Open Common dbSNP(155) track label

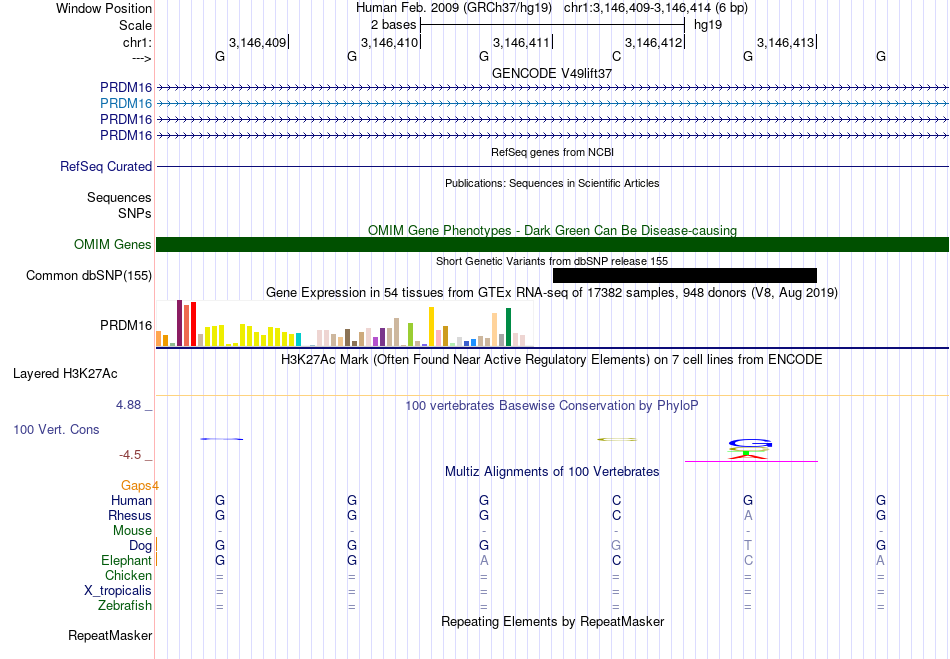tap(89, 276)
